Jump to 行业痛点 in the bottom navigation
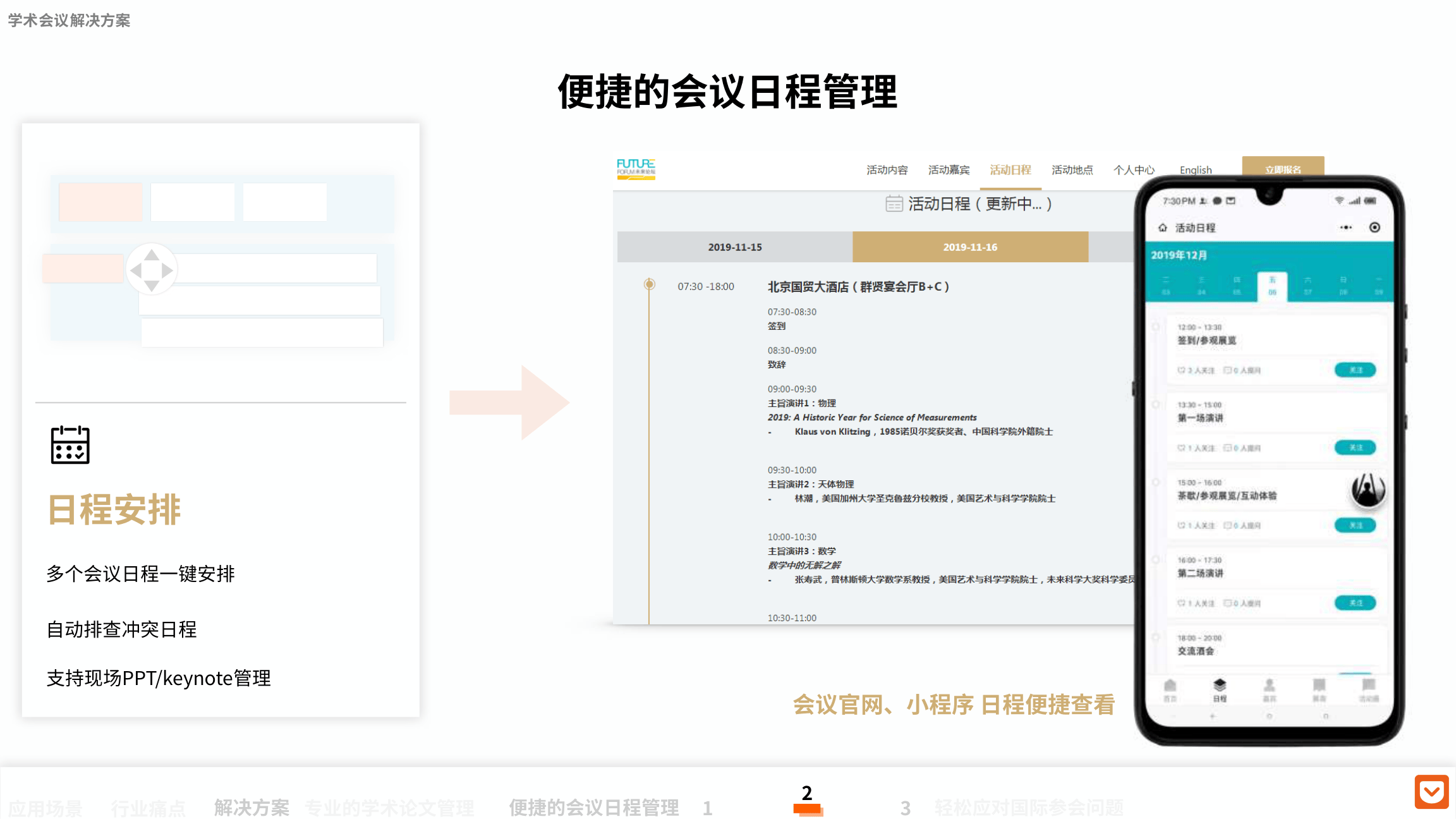The image size is (1456, 819). [x=149, y=808]
